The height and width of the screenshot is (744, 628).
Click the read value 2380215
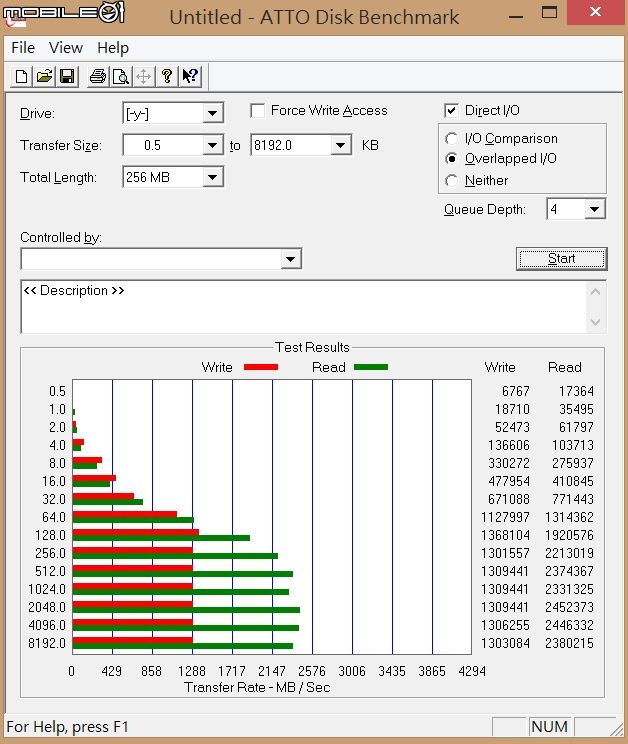(569, 643)
